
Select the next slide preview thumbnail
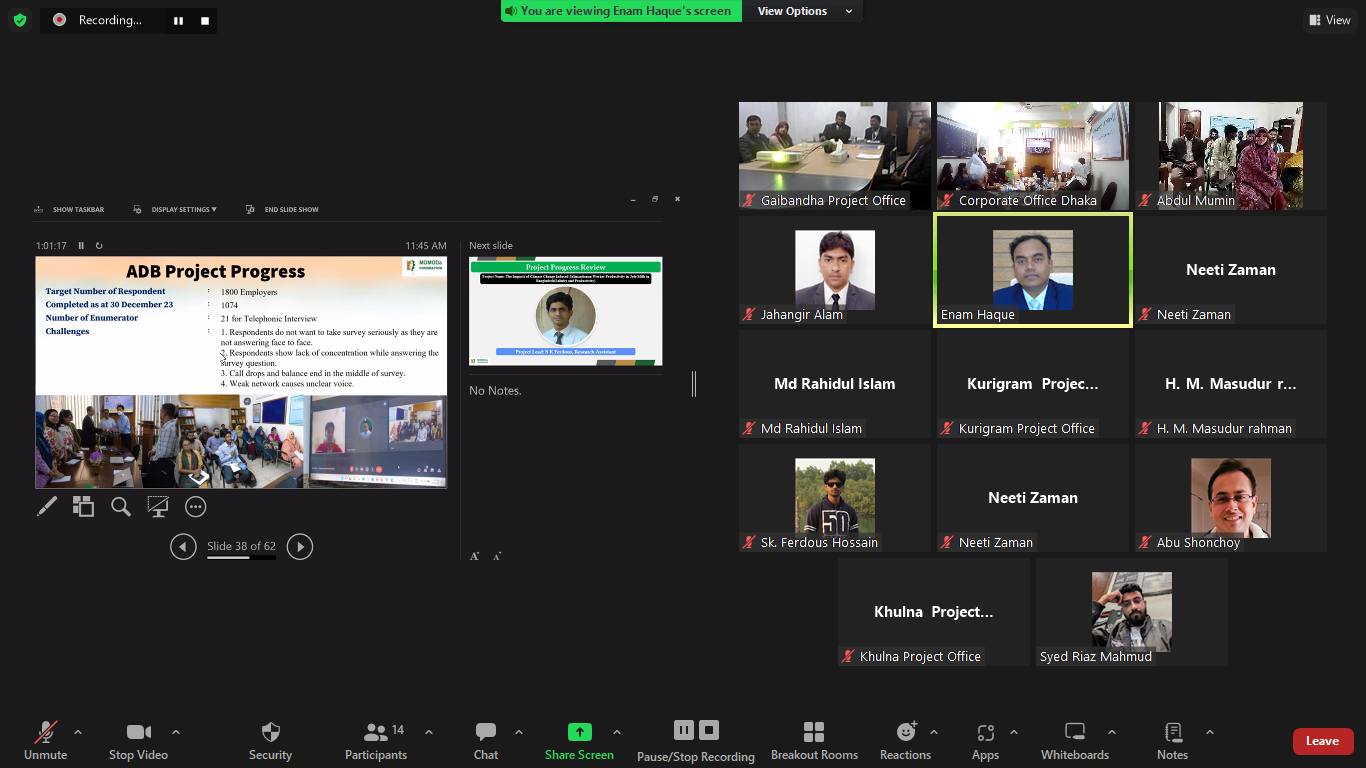565,311
